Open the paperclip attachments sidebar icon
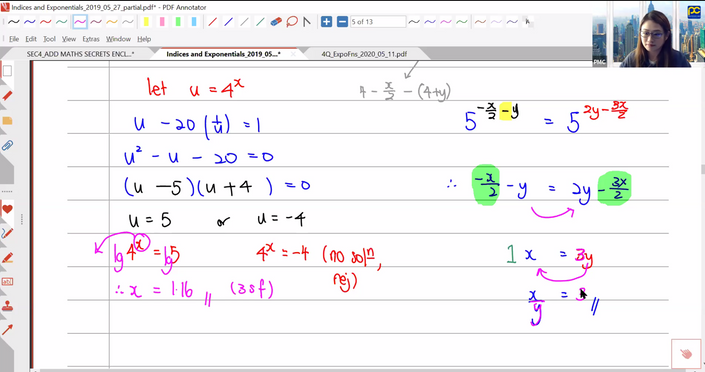The width and height of the screenshot is (705, 372). point(7,146)
